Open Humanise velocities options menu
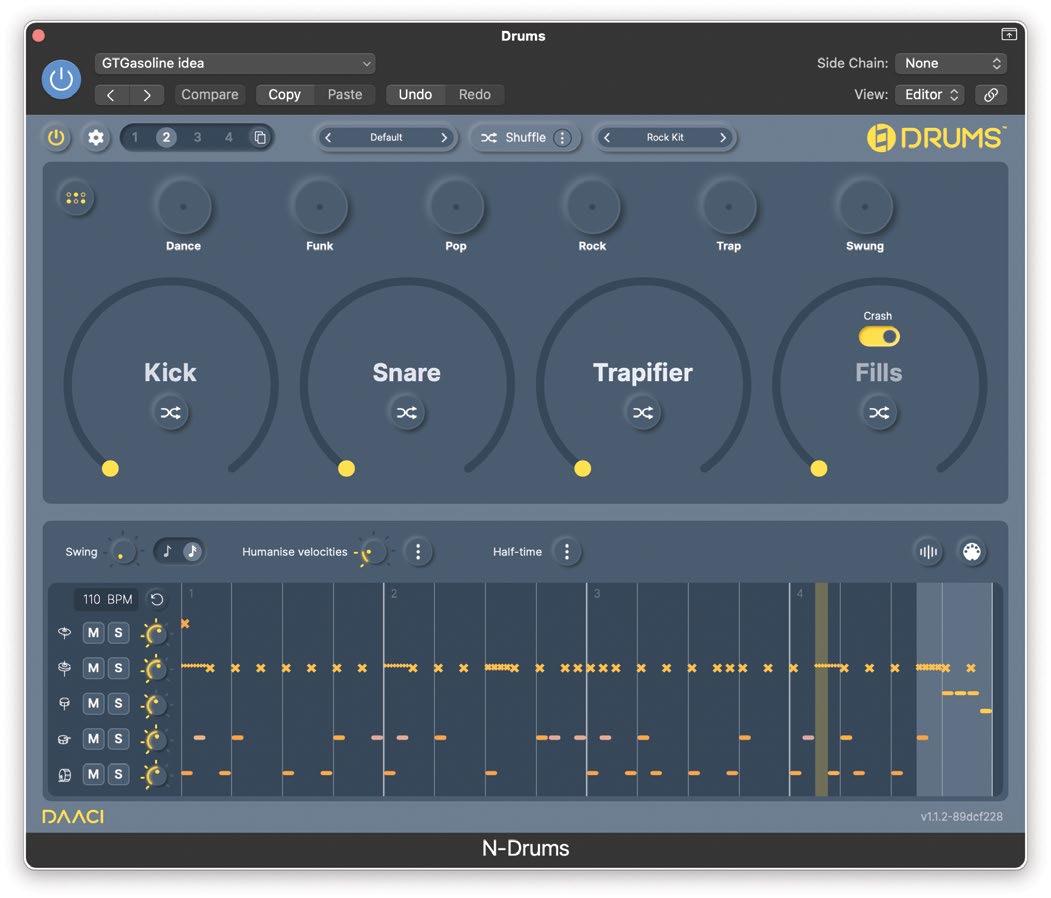 click(x=418, y=552)
